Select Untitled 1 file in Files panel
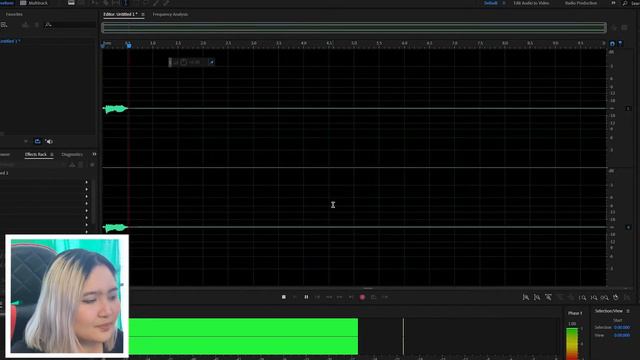Image resolution: width=640 pixels, height=360 pixels. (x=10, y=41)
